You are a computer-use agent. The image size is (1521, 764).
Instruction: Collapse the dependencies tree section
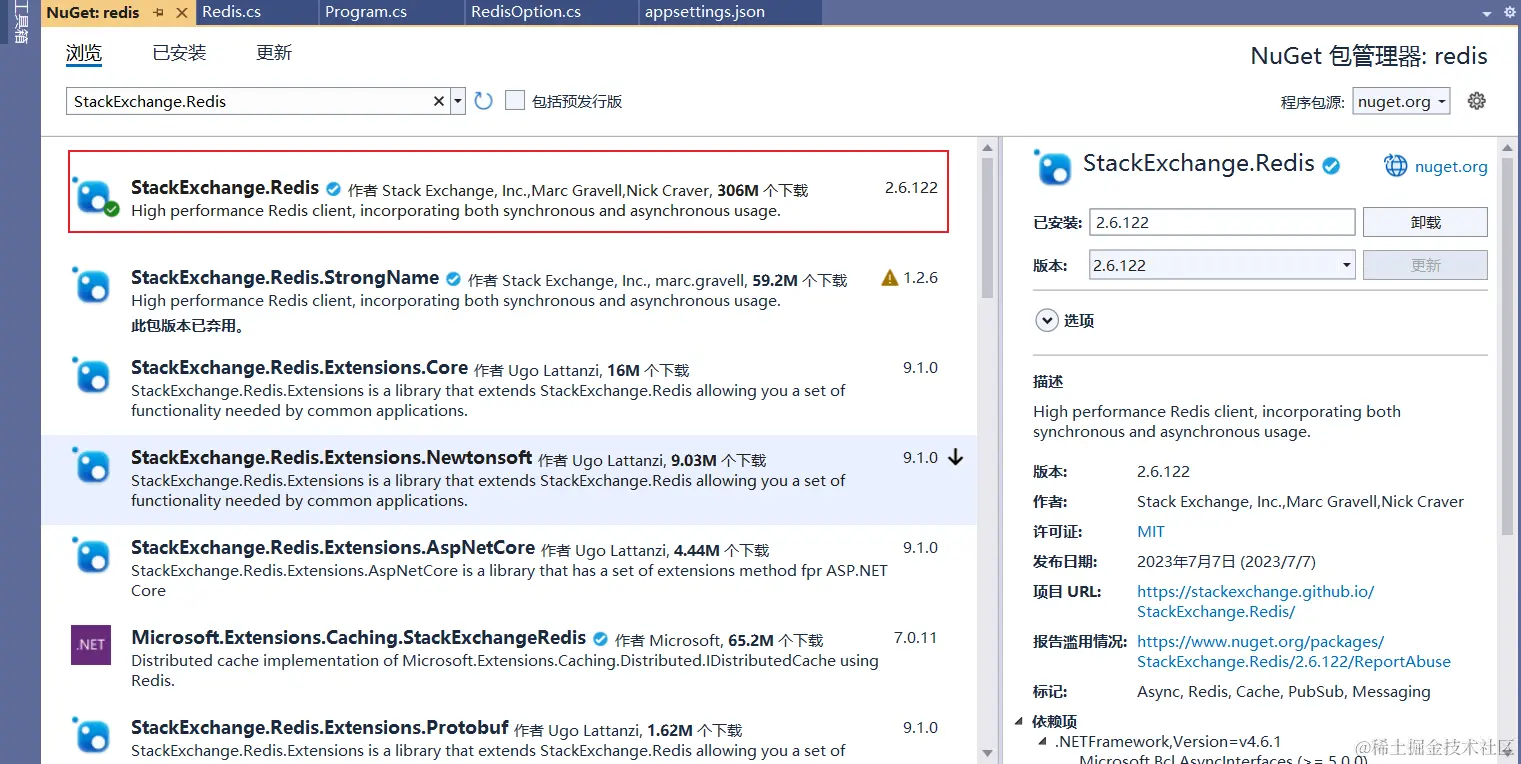pyautogui.click(x=1020, y=721)
